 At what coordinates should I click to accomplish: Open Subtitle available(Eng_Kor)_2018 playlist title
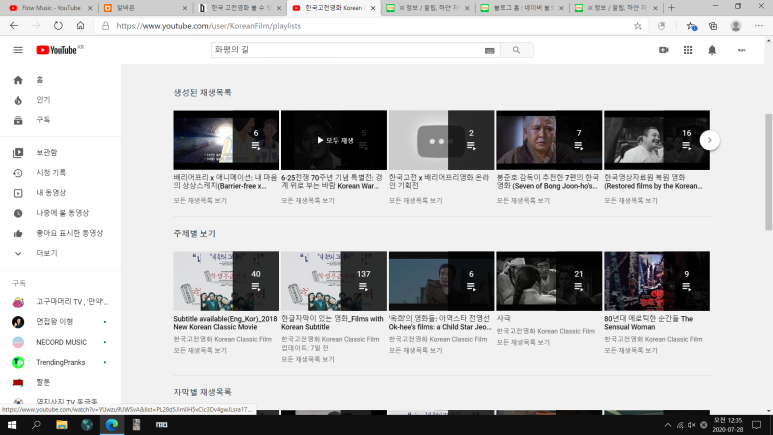pyautogui.click(x=225, y=323)
